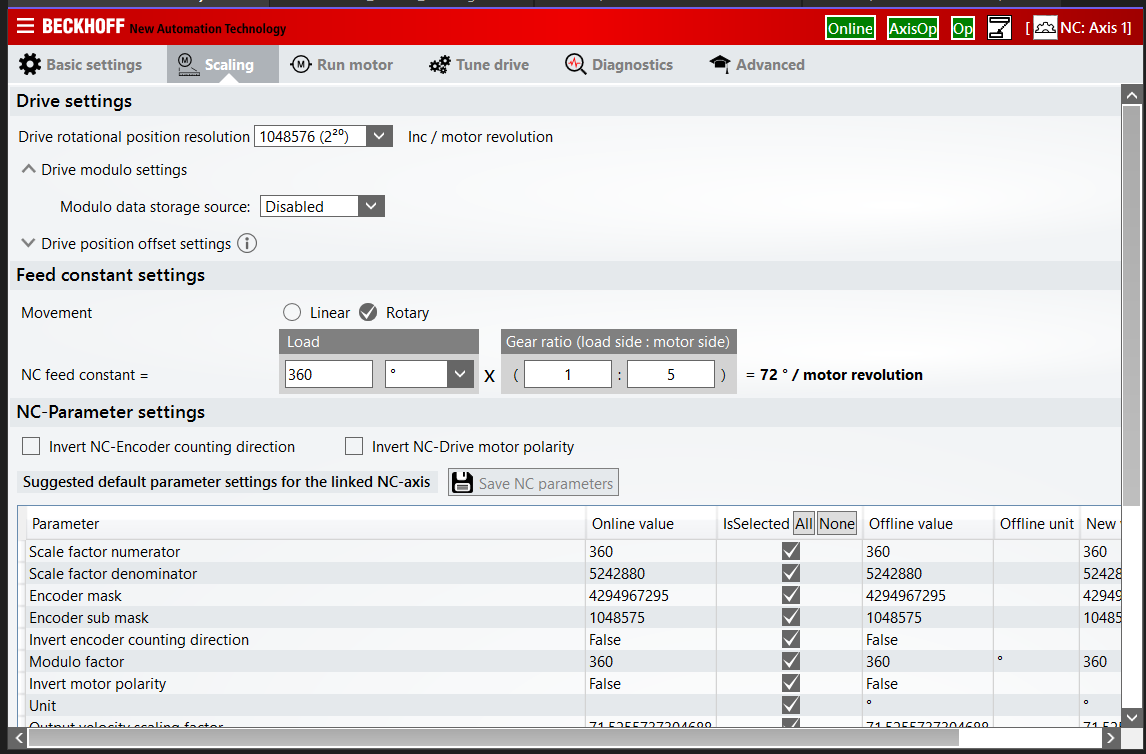Select the Encoder mask row label
The width and height of the screenshot is (1146, 754).
click(75, 595)
